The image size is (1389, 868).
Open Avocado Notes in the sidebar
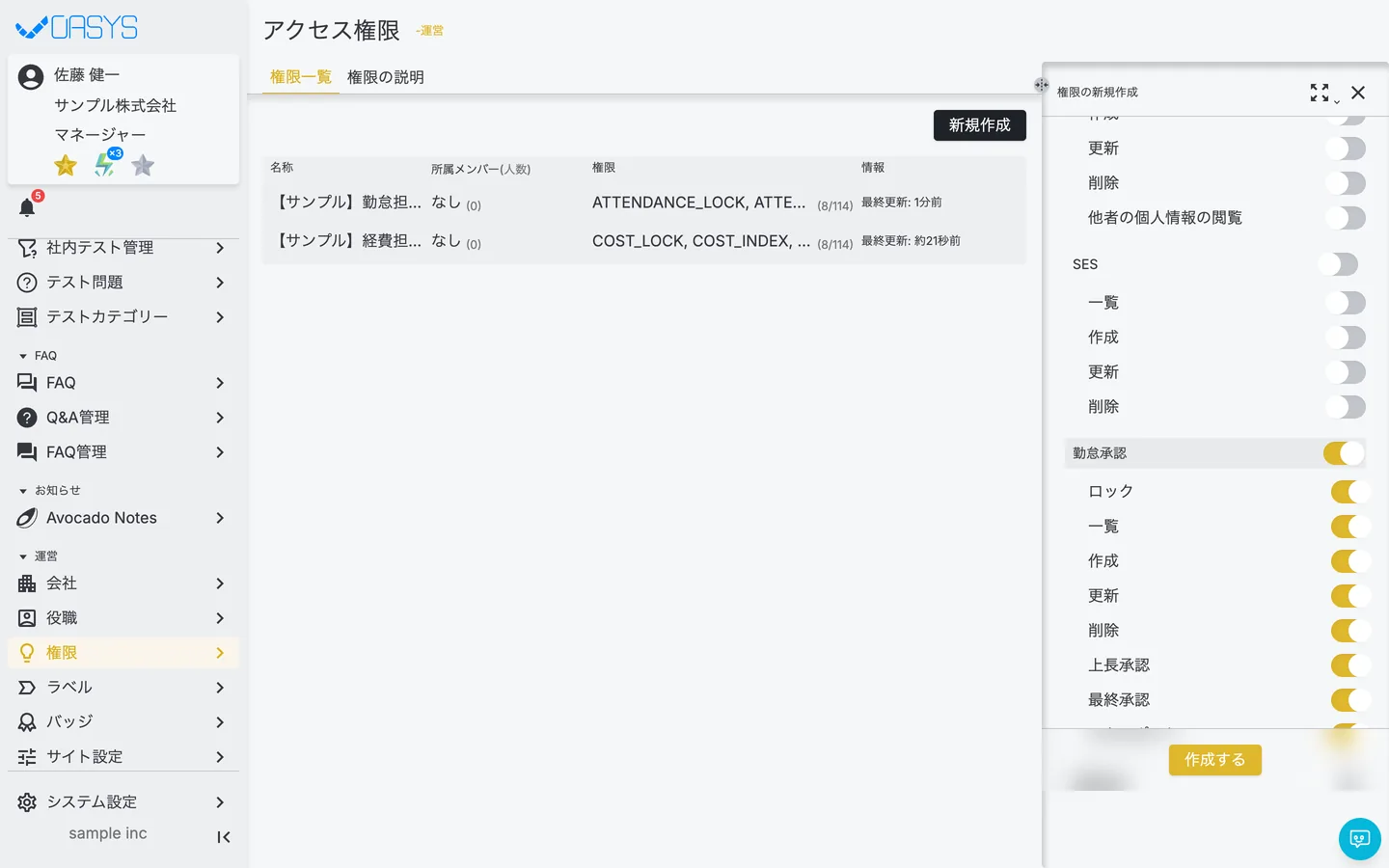point(123,518)
